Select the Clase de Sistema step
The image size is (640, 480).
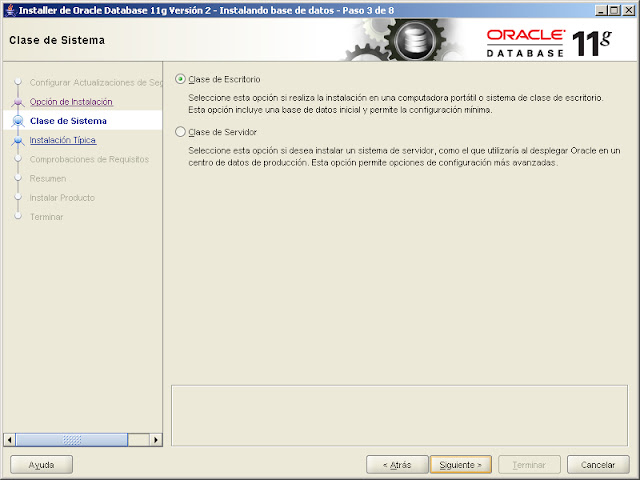click(68, 121)
